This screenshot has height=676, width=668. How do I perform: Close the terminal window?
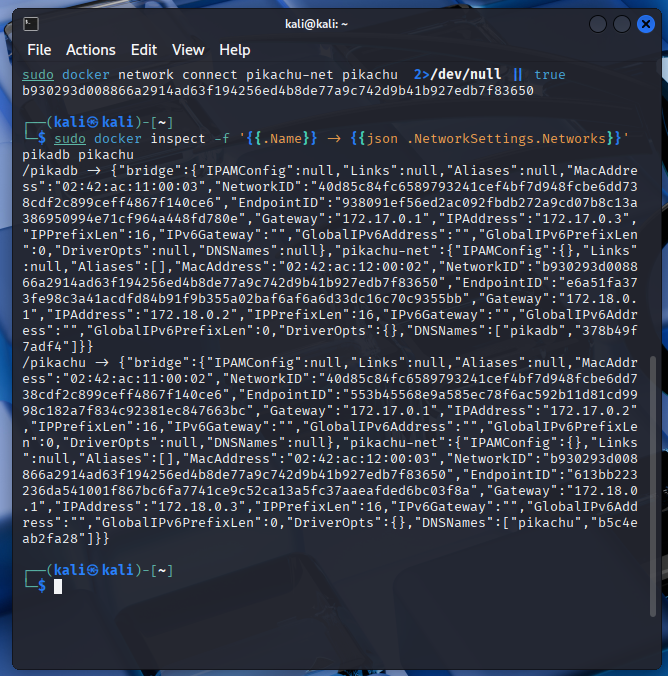point(646,23)
